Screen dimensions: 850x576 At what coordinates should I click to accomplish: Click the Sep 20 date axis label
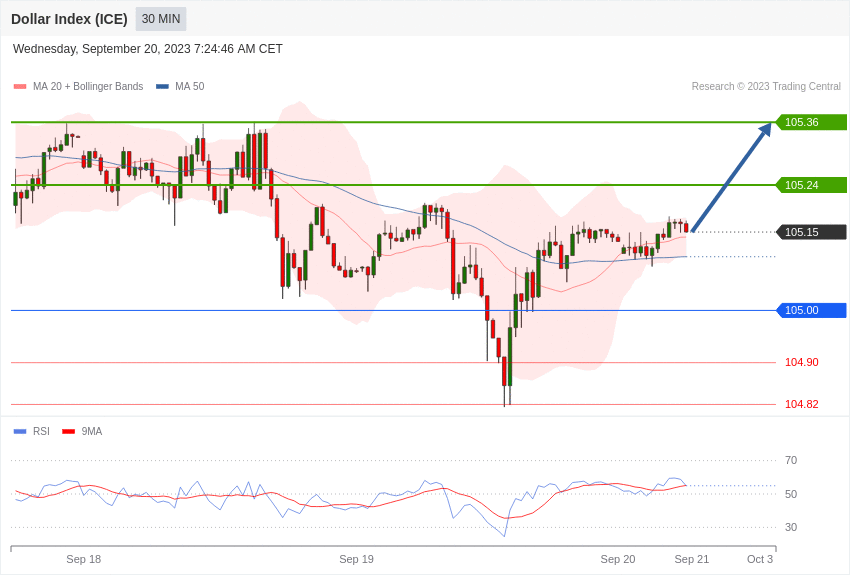pos(618,559)
